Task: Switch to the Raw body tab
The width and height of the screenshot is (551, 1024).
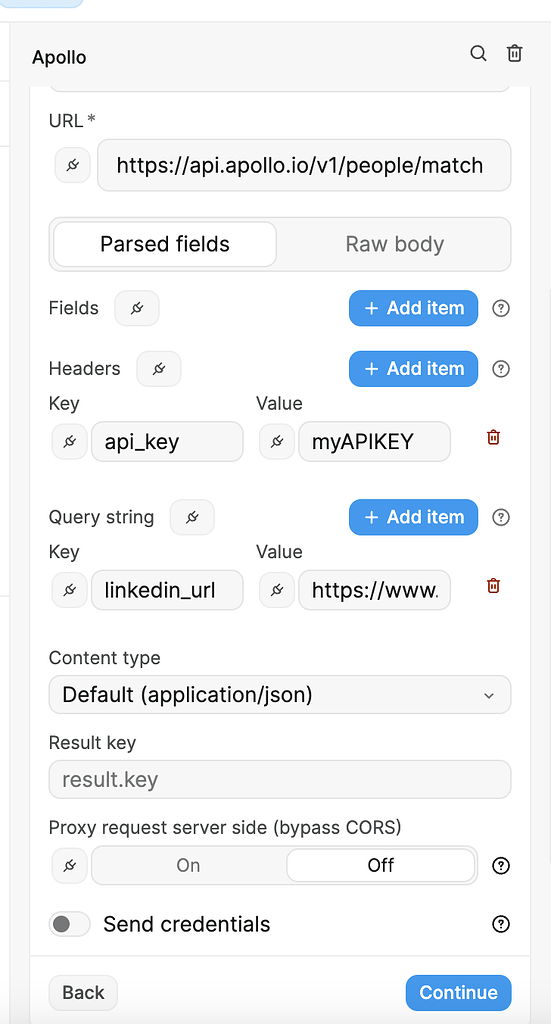Action: [394, 244]
